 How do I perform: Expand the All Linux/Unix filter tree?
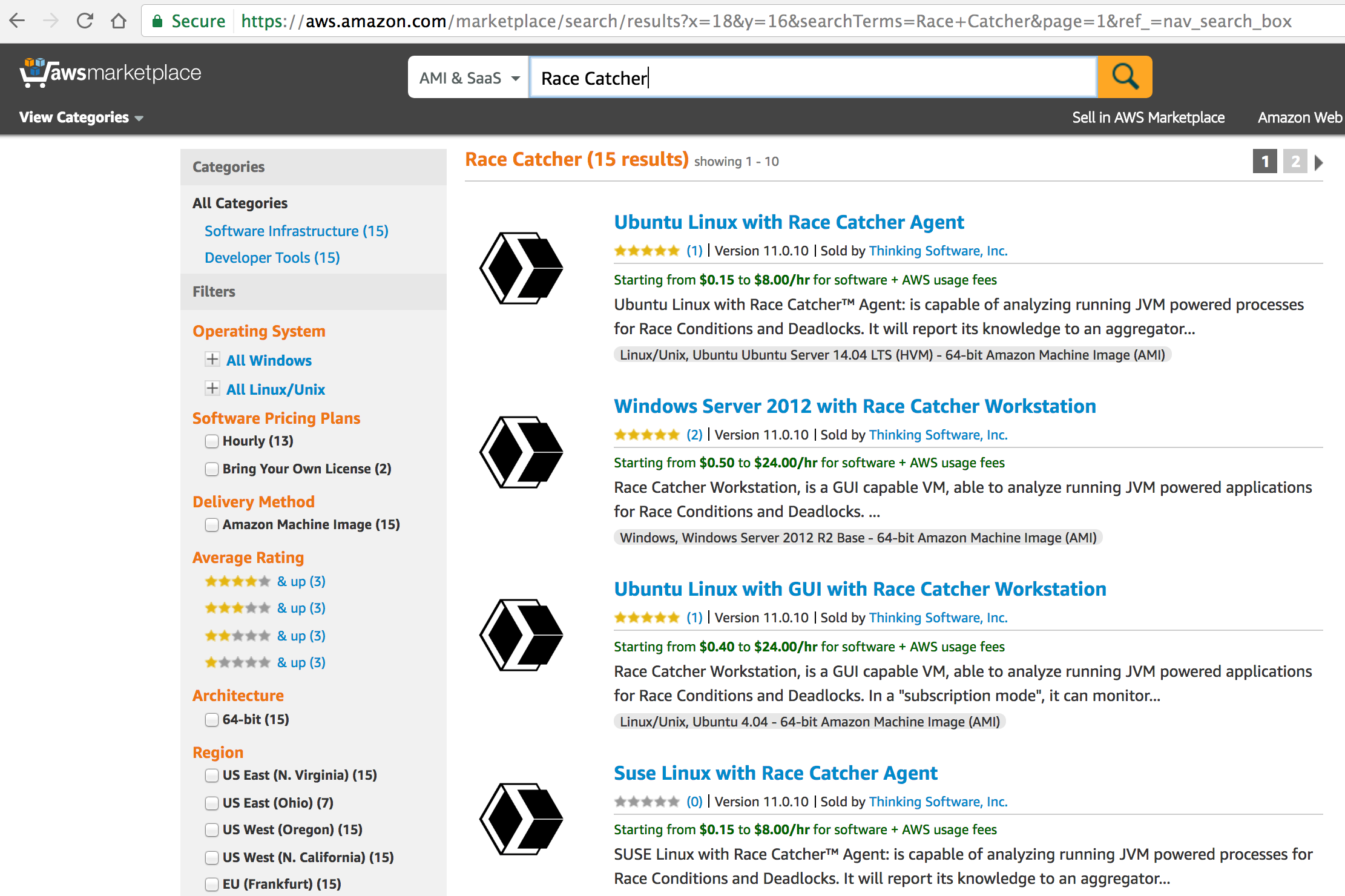[212, 389]
